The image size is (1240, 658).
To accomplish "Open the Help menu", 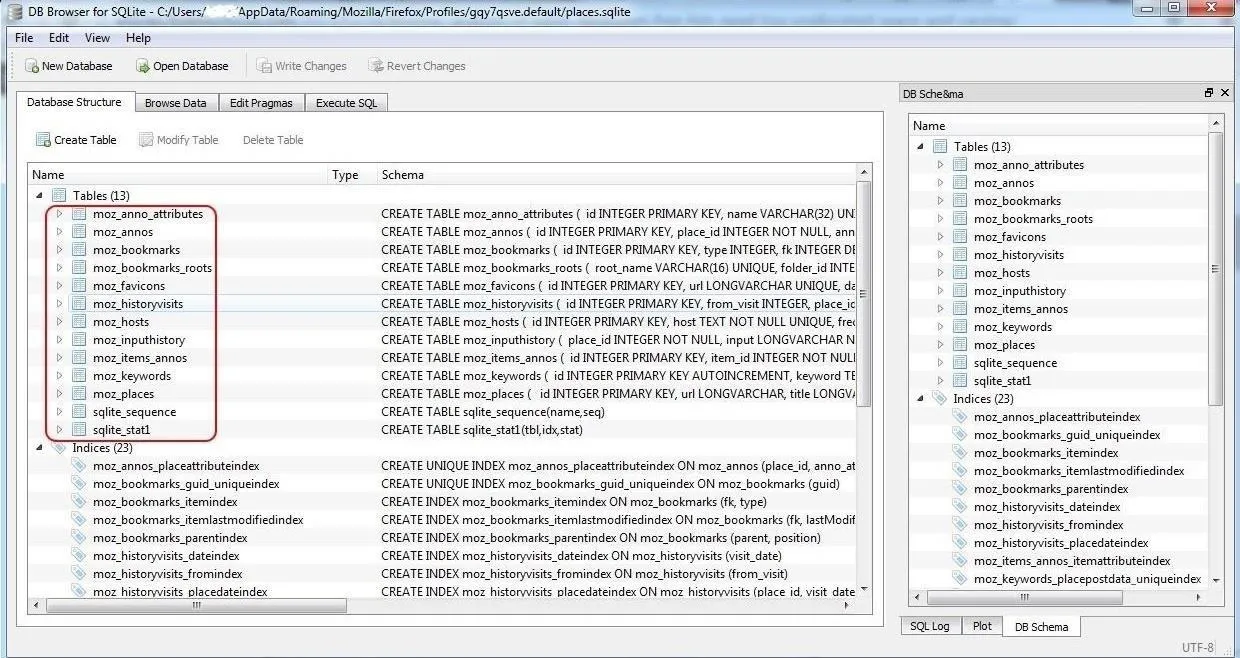I will click(138, 38).
